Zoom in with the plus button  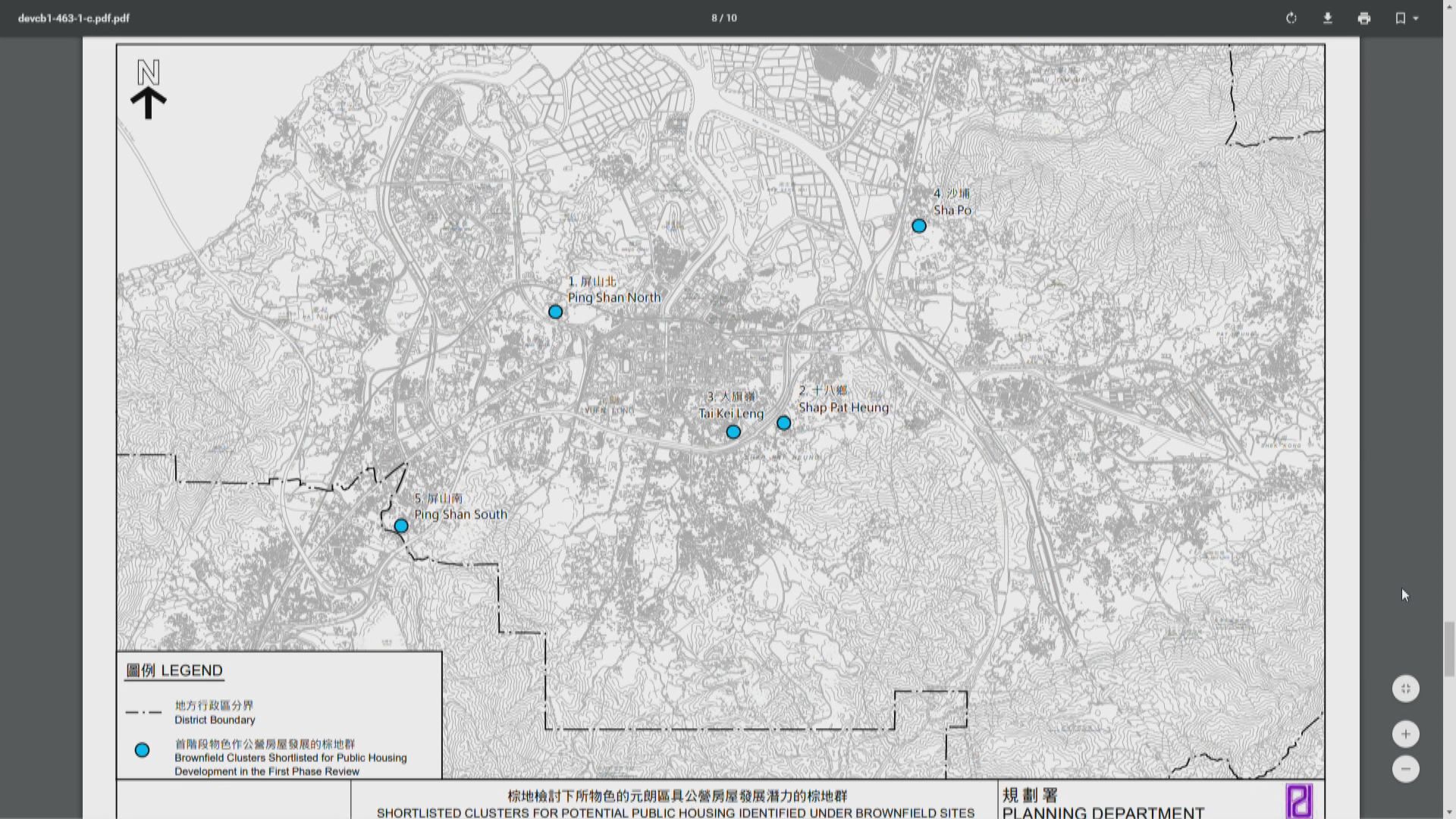[1405, 733]
